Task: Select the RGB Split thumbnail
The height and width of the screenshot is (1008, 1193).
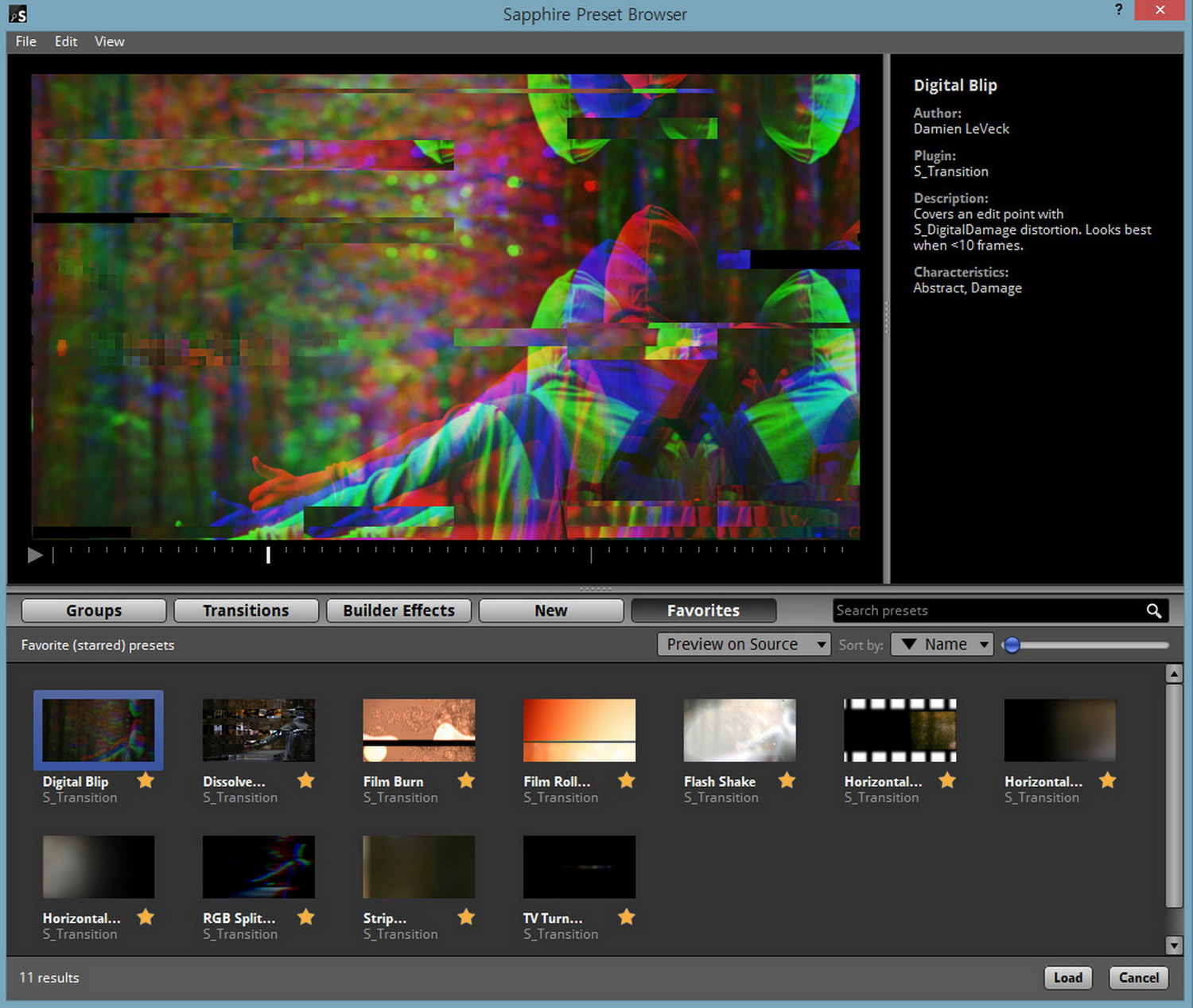Action: pos(258,867)
